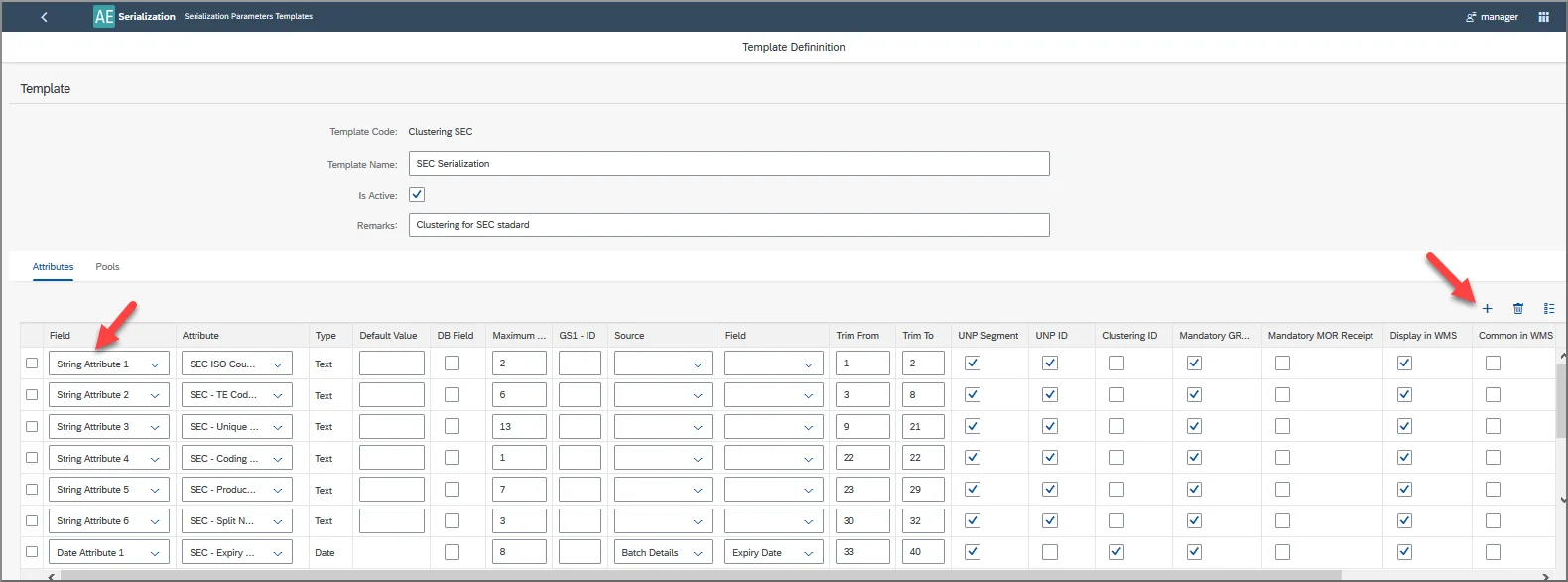Toggle Clustering ID for Date Attribute 1
Image resolution: width=1568 pixels, height=582 pixels.
click(1116, 552)
